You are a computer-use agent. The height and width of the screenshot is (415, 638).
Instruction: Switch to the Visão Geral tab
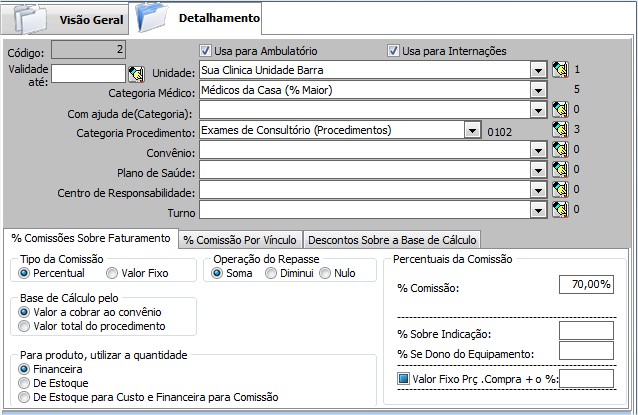pos(91,19)
